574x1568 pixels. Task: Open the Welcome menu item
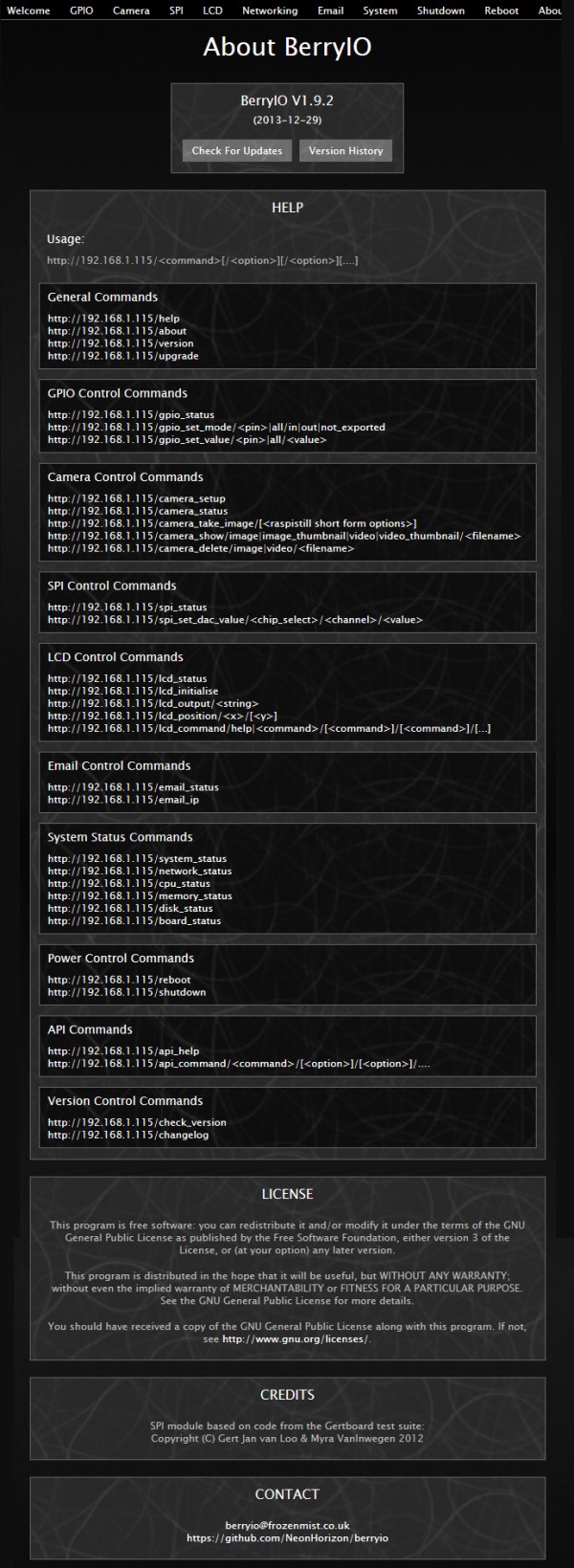tap(29, 11)
